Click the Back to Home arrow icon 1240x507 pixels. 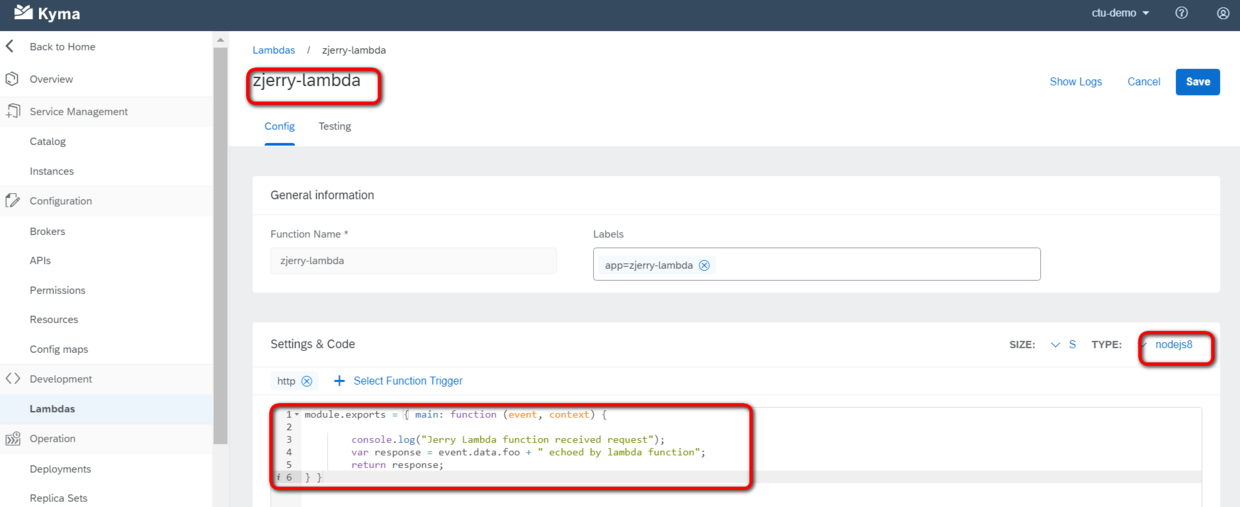(10, 47)
